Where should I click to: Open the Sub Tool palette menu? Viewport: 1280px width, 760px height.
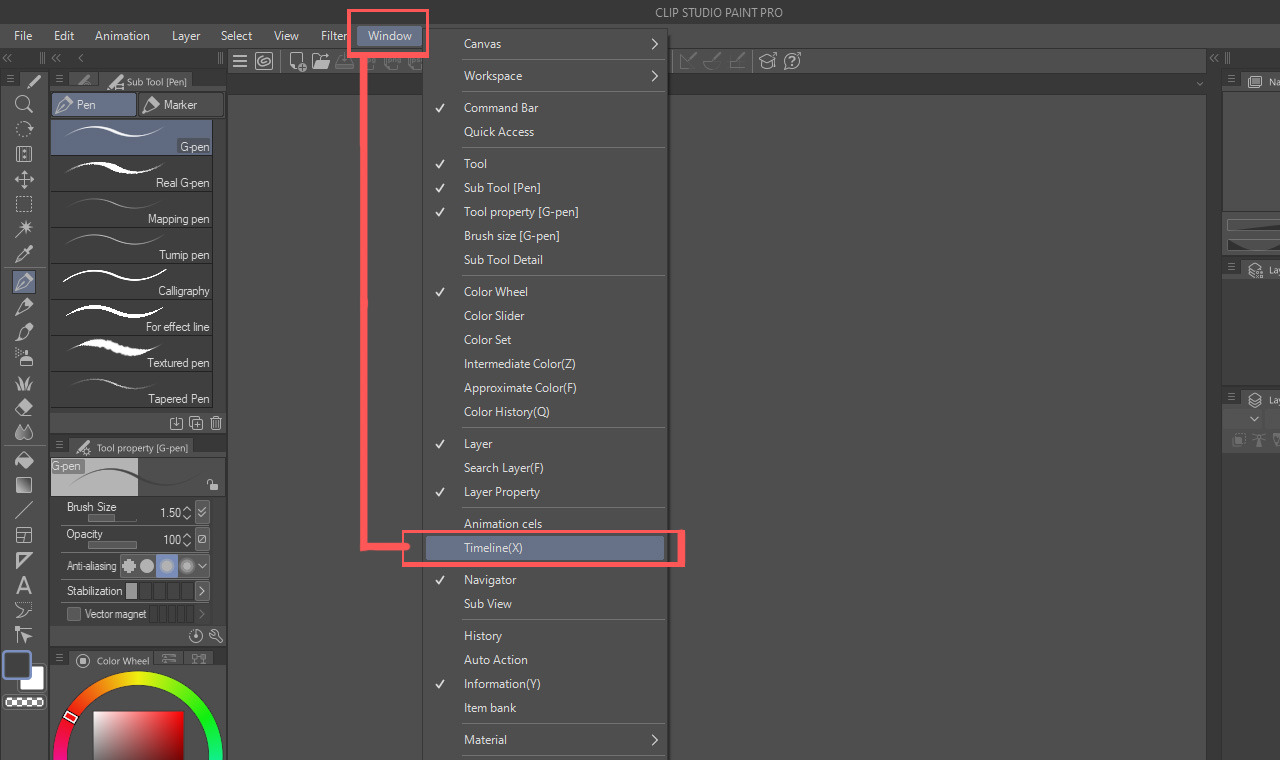(x=60, y=80)
